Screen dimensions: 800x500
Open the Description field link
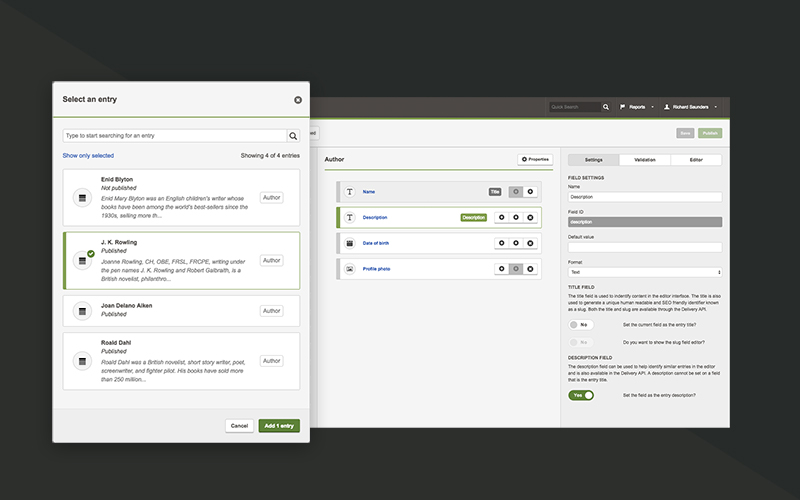[x=375, y=217]
